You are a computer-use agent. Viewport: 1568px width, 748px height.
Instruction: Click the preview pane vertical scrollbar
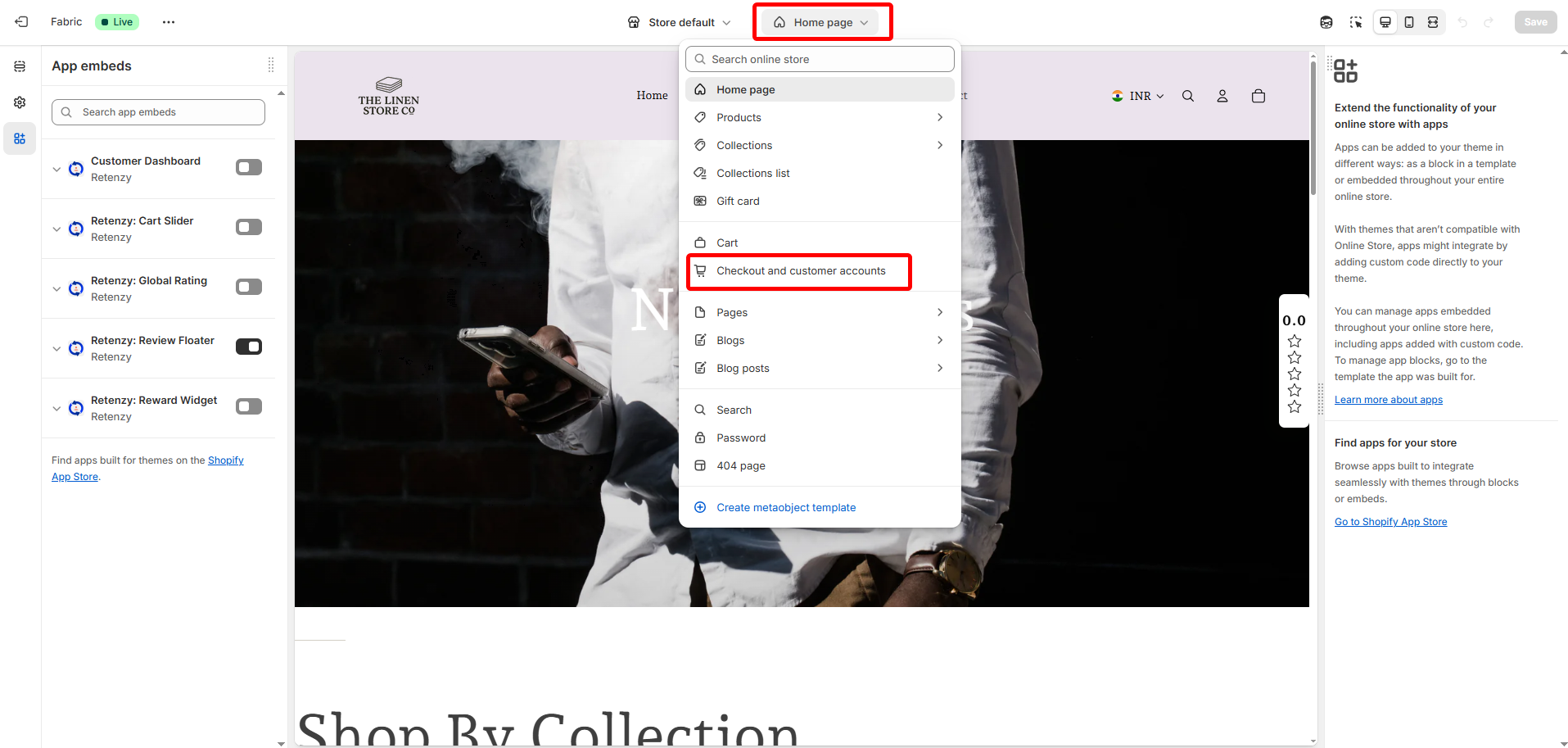[1313, 131]
